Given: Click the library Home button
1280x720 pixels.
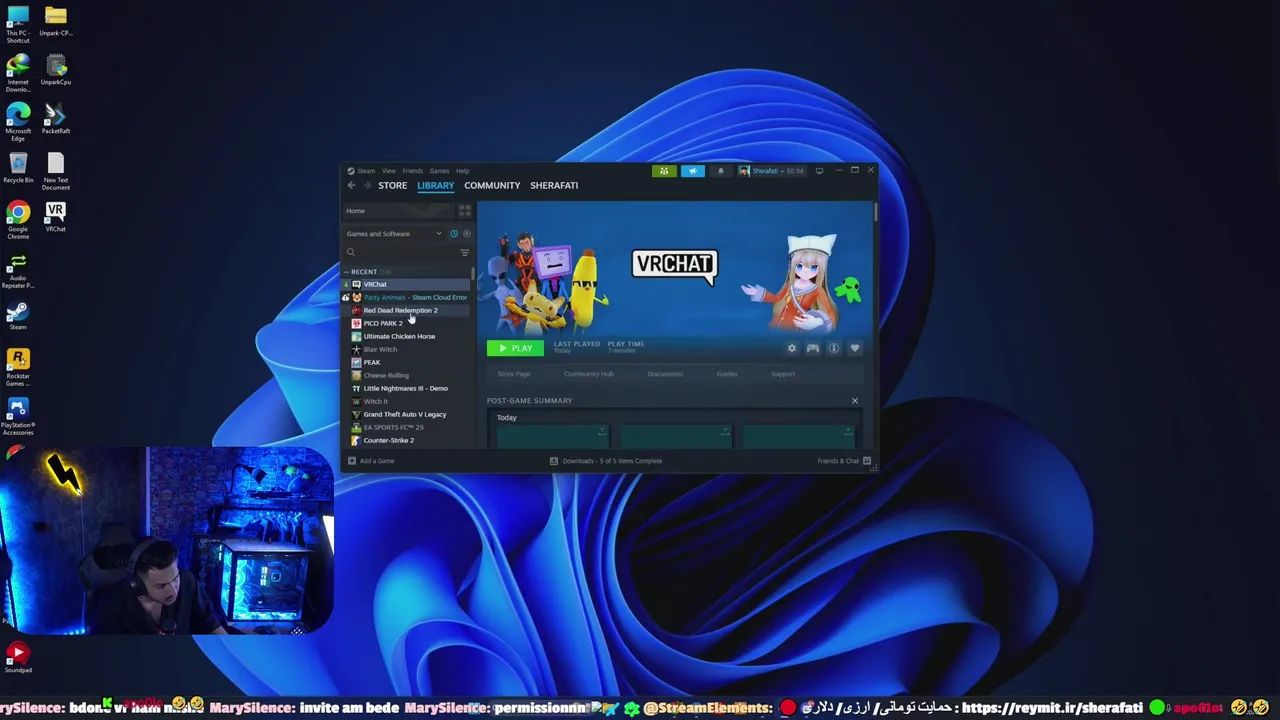Looking at the screenshot, I should point(398,211).
